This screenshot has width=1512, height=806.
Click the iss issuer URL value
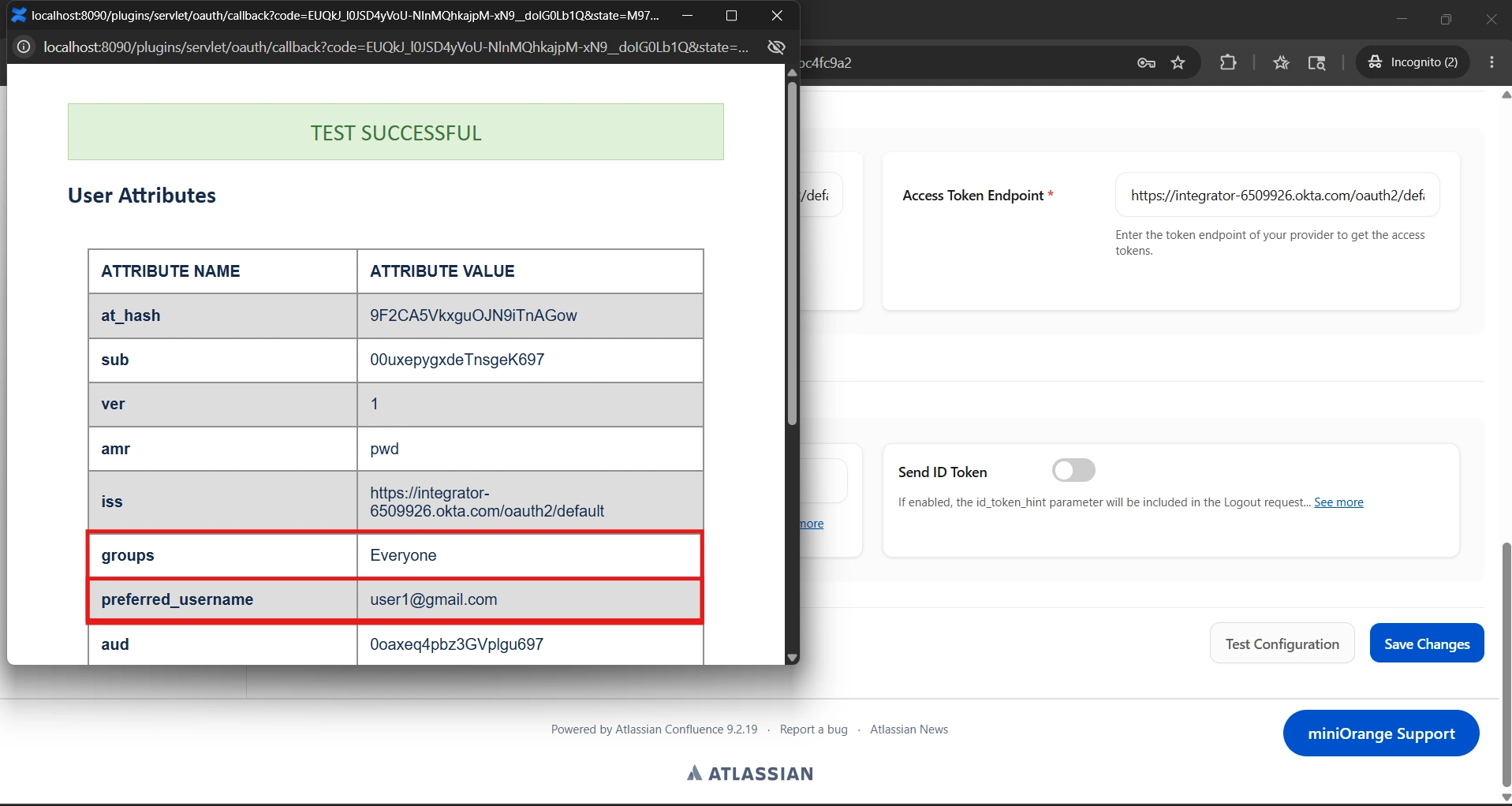(x=487, y=502)
